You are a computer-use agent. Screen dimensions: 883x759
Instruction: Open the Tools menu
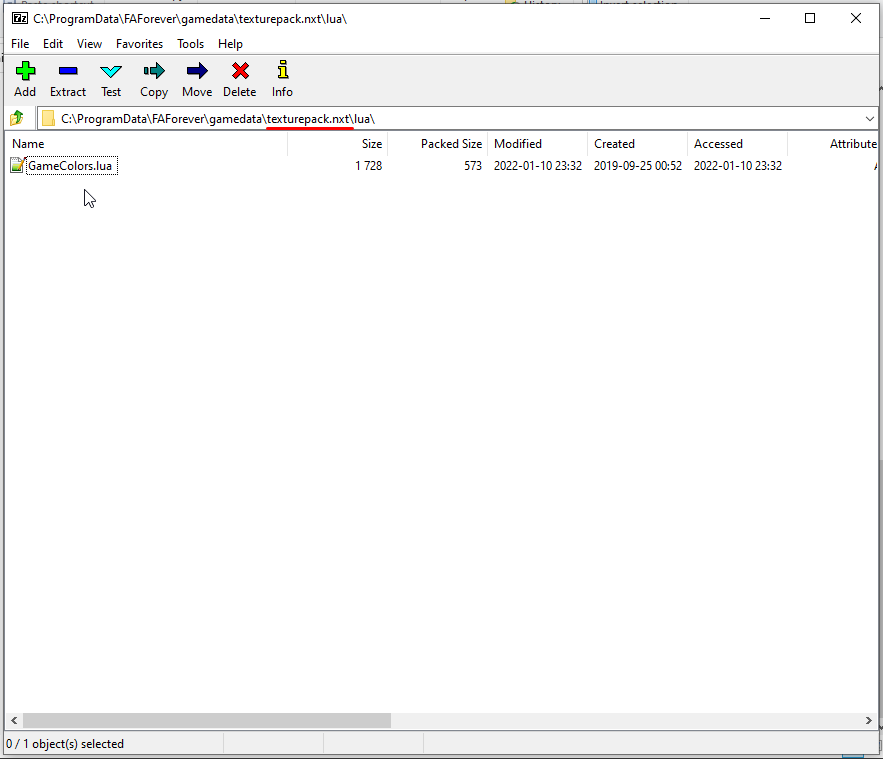(x=190, y=44)
